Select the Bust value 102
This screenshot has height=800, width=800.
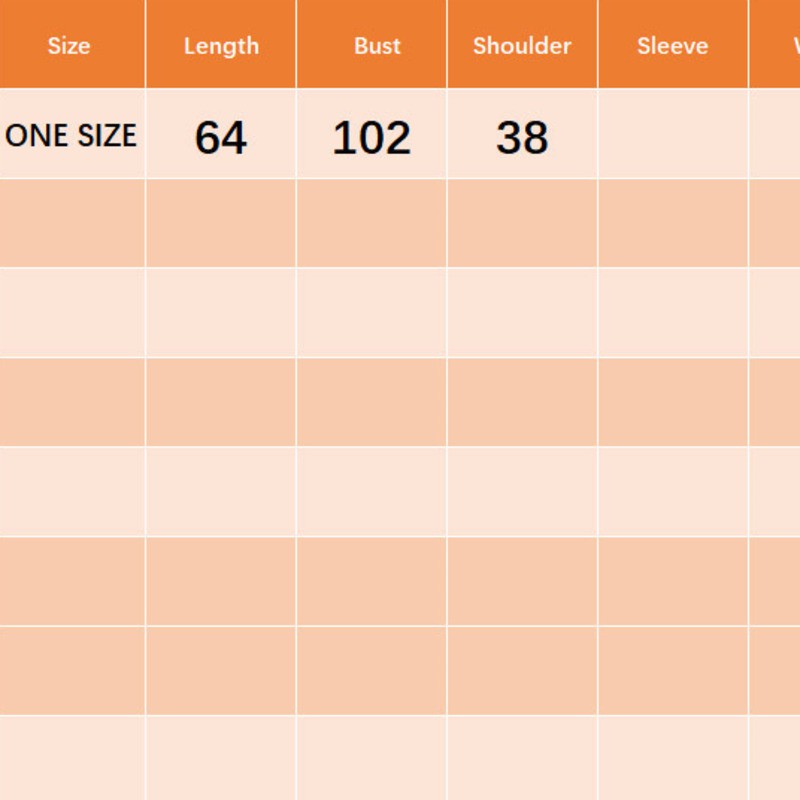371,137
